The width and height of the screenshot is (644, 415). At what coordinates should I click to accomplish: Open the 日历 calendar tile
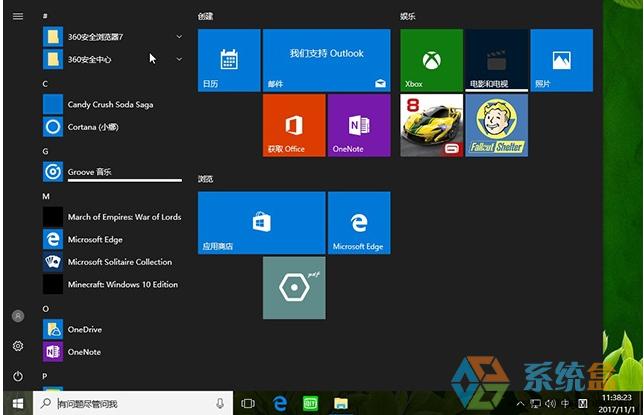point(228,60)
